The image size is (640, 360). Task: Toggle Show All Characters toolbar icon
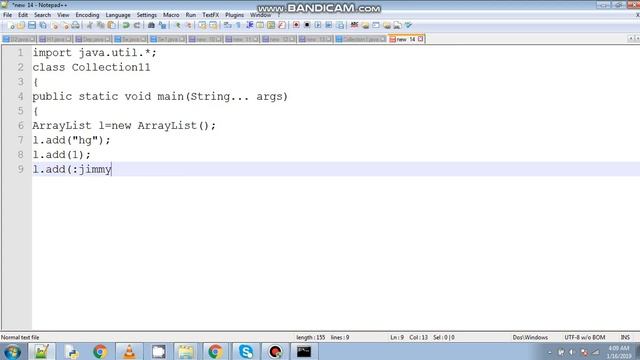pyautogui.click(x=239, y=25)
